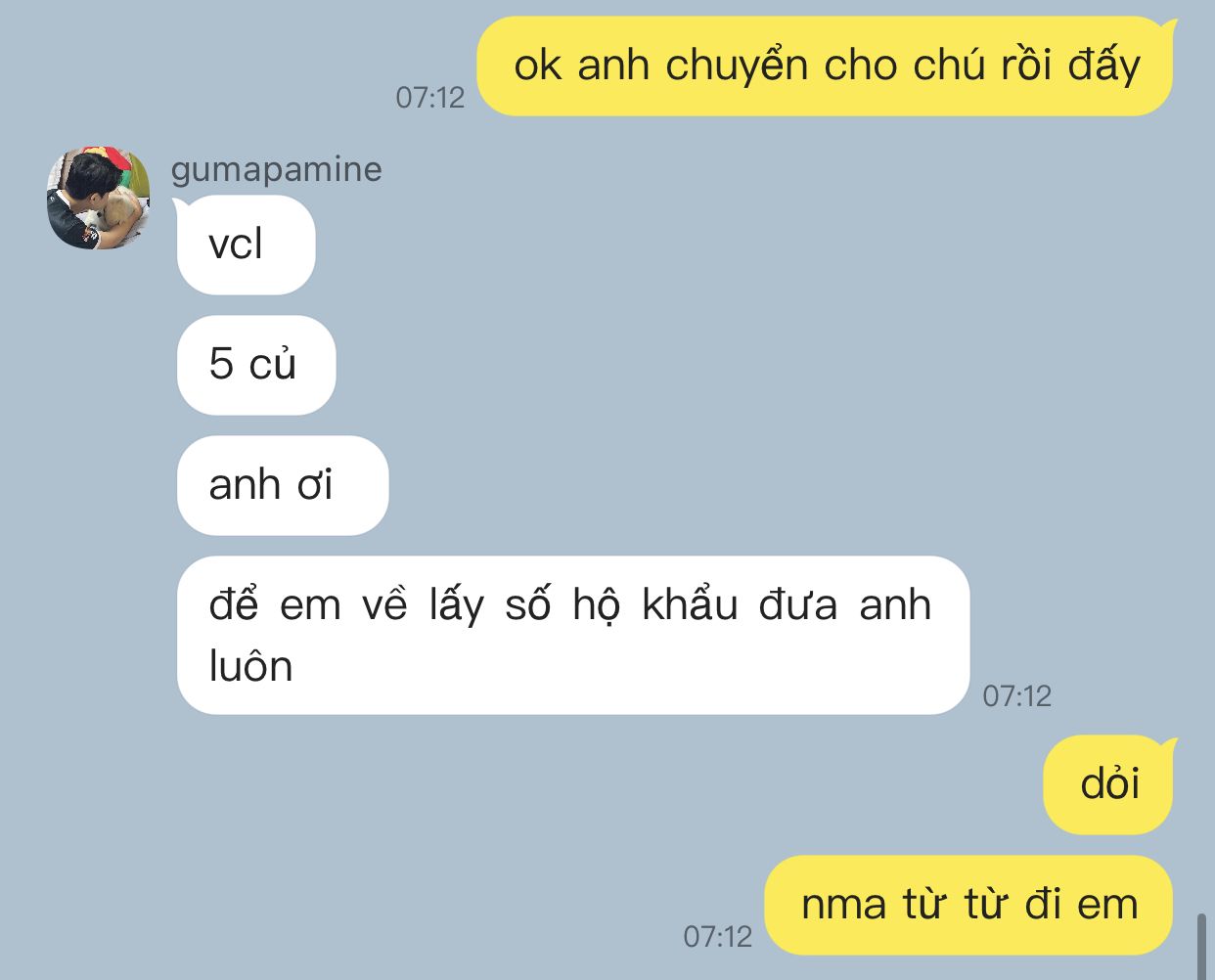The image size is (1215, 980).
Task: Click the "nma từ từ đi em" bubble
Action: click(x=967, y=905)
